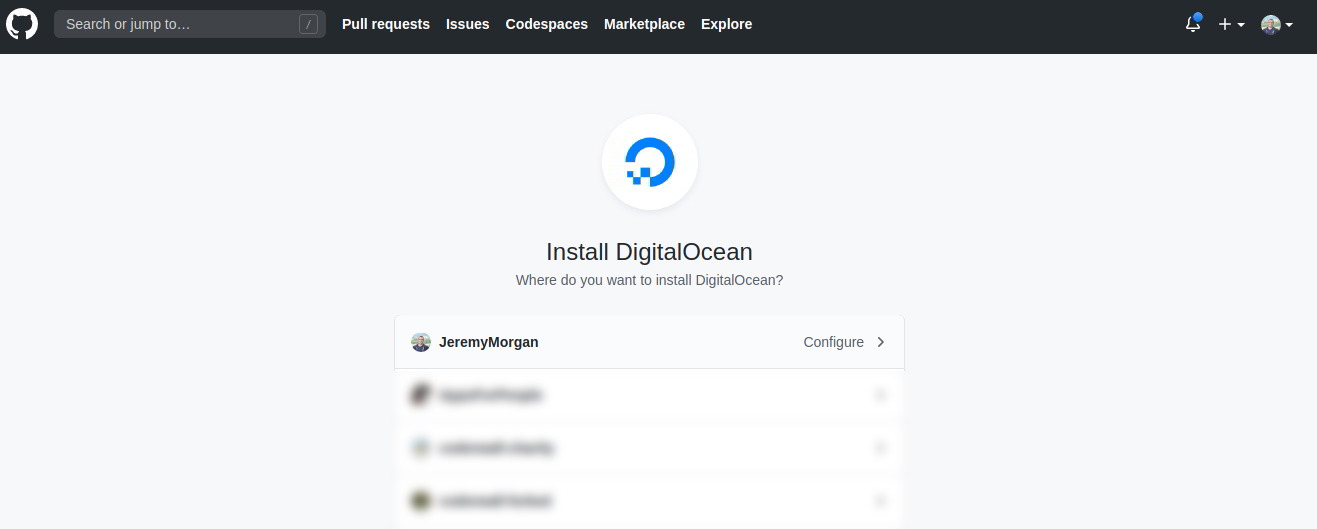1317x529 pixels.
Task: Open Codespaces
Action: (x=547, y=24)
